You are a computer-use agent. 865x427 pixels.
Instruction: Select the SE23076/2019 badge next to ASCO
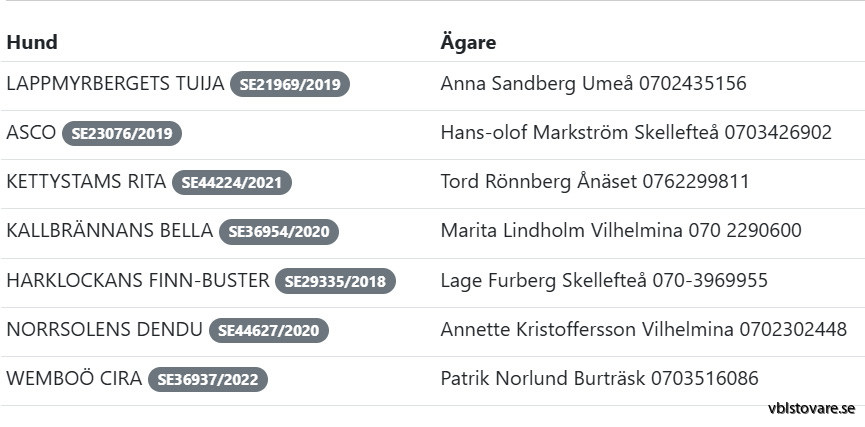click(122, 134)
